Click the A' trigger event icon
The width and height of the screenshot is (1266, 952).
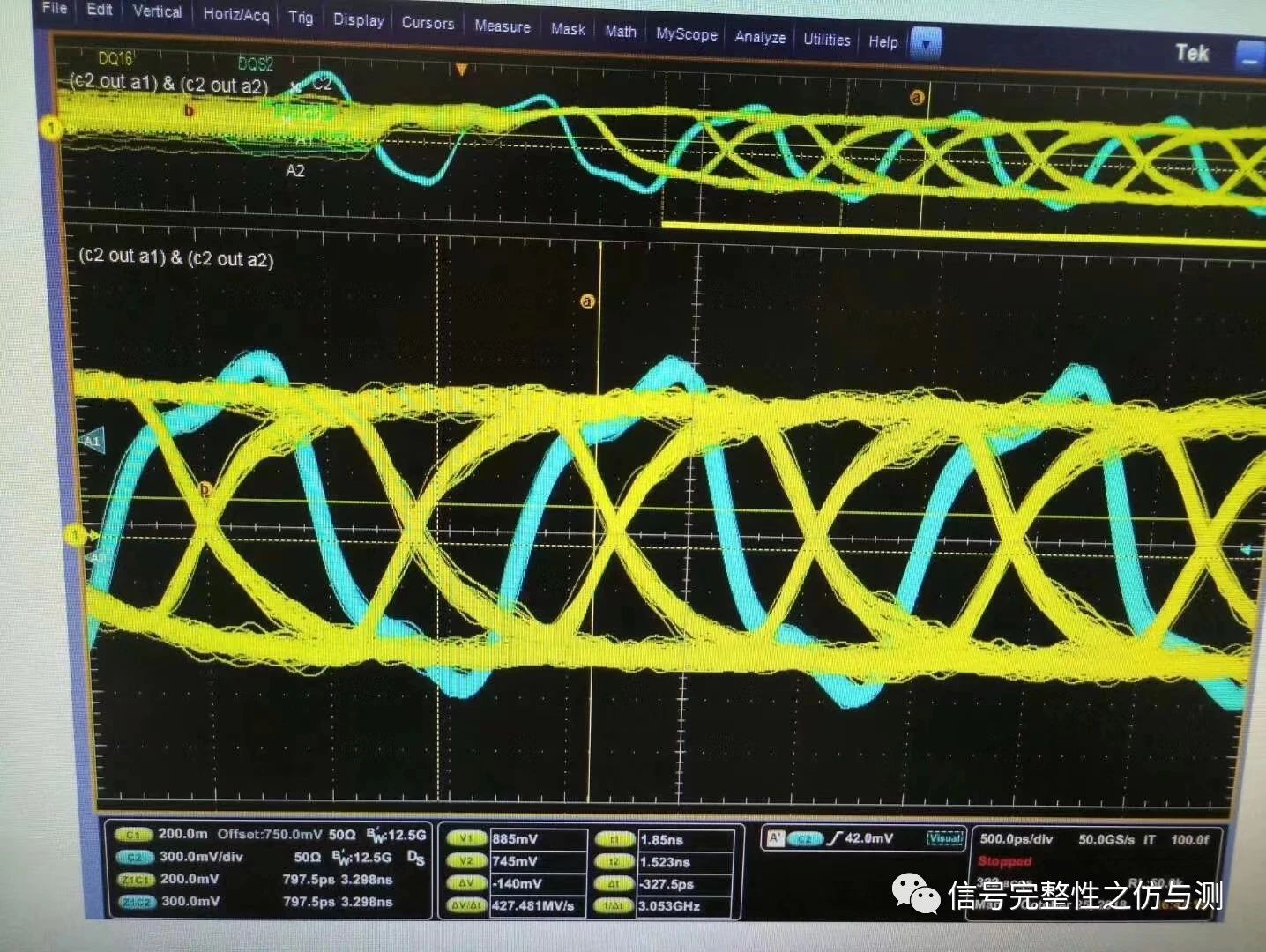(x=775, y=837)
